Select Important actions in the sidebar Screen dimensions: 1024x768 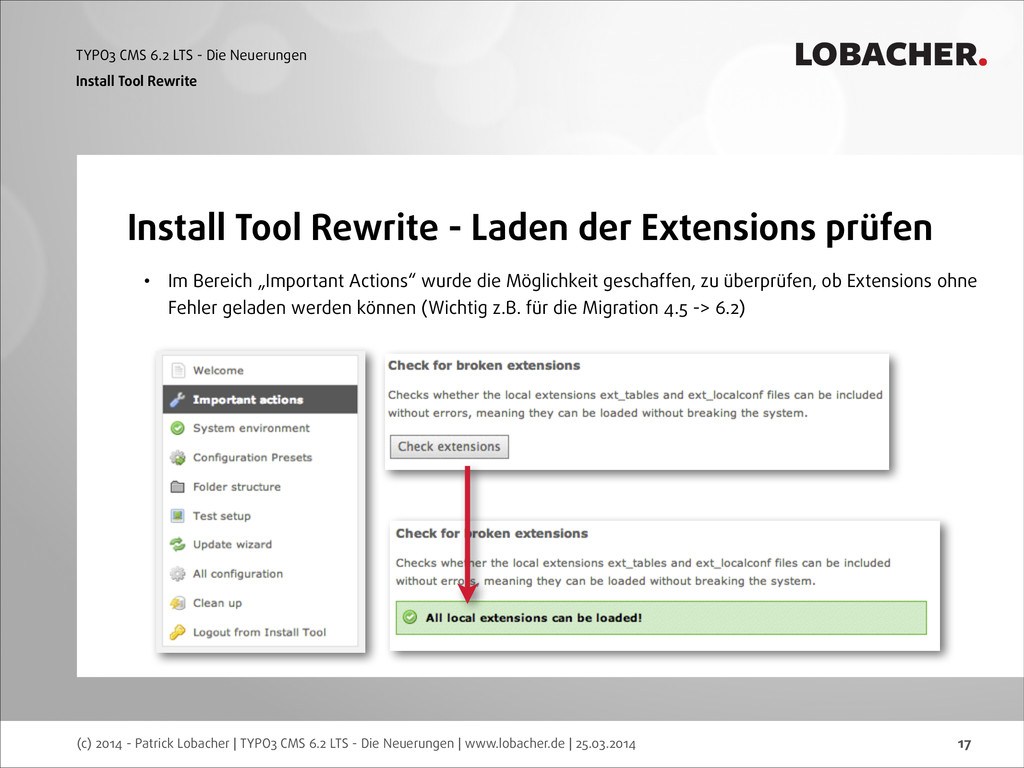(260, 400)
